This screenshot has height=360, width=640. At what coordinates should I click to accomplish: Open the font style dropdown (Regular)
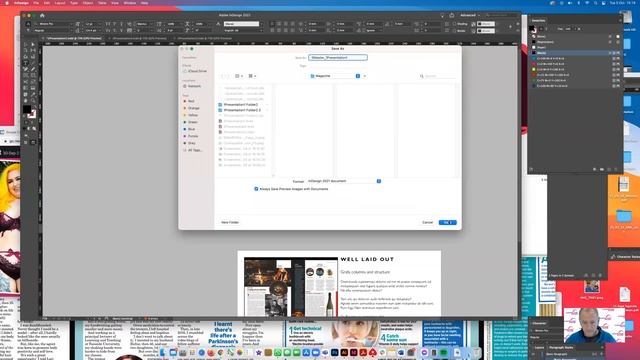(x=53, y=31)
